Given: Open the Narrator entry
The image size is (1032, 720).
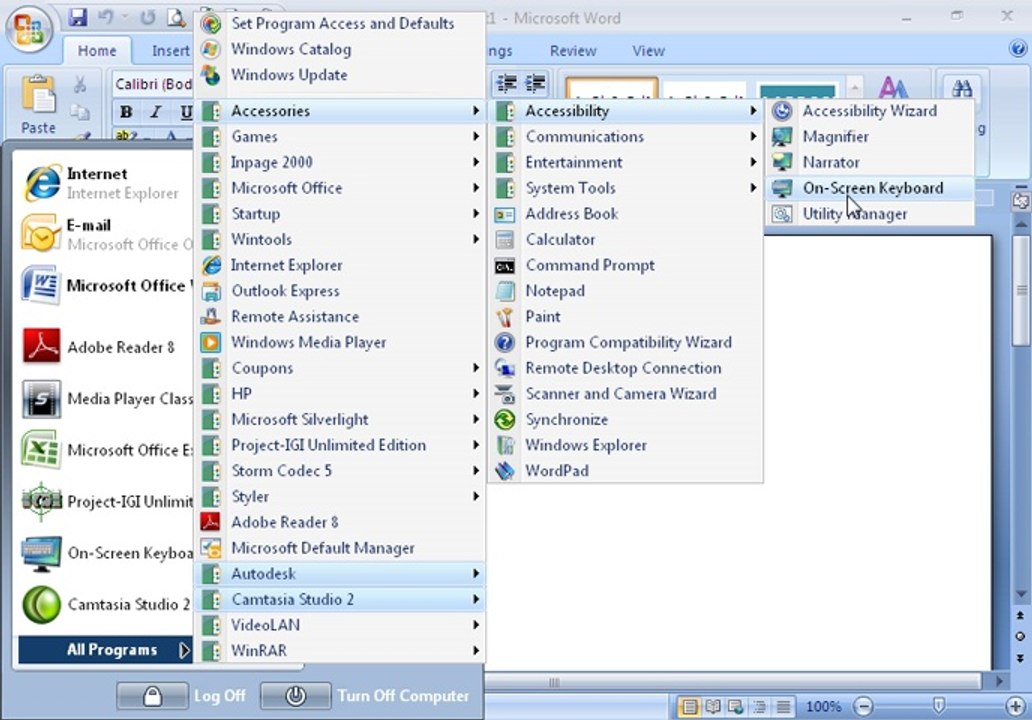Looking at the screenshot, I should [x=869, y=163].
